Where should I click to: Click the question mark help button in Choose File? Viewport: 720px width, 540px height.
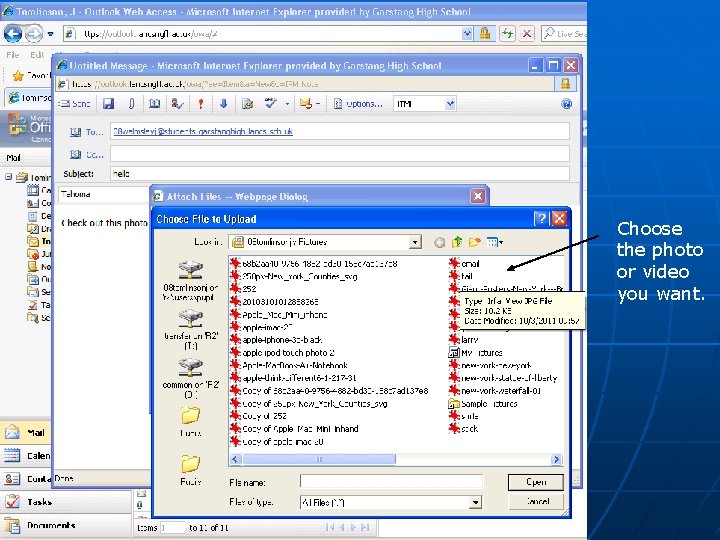[541, 219]
